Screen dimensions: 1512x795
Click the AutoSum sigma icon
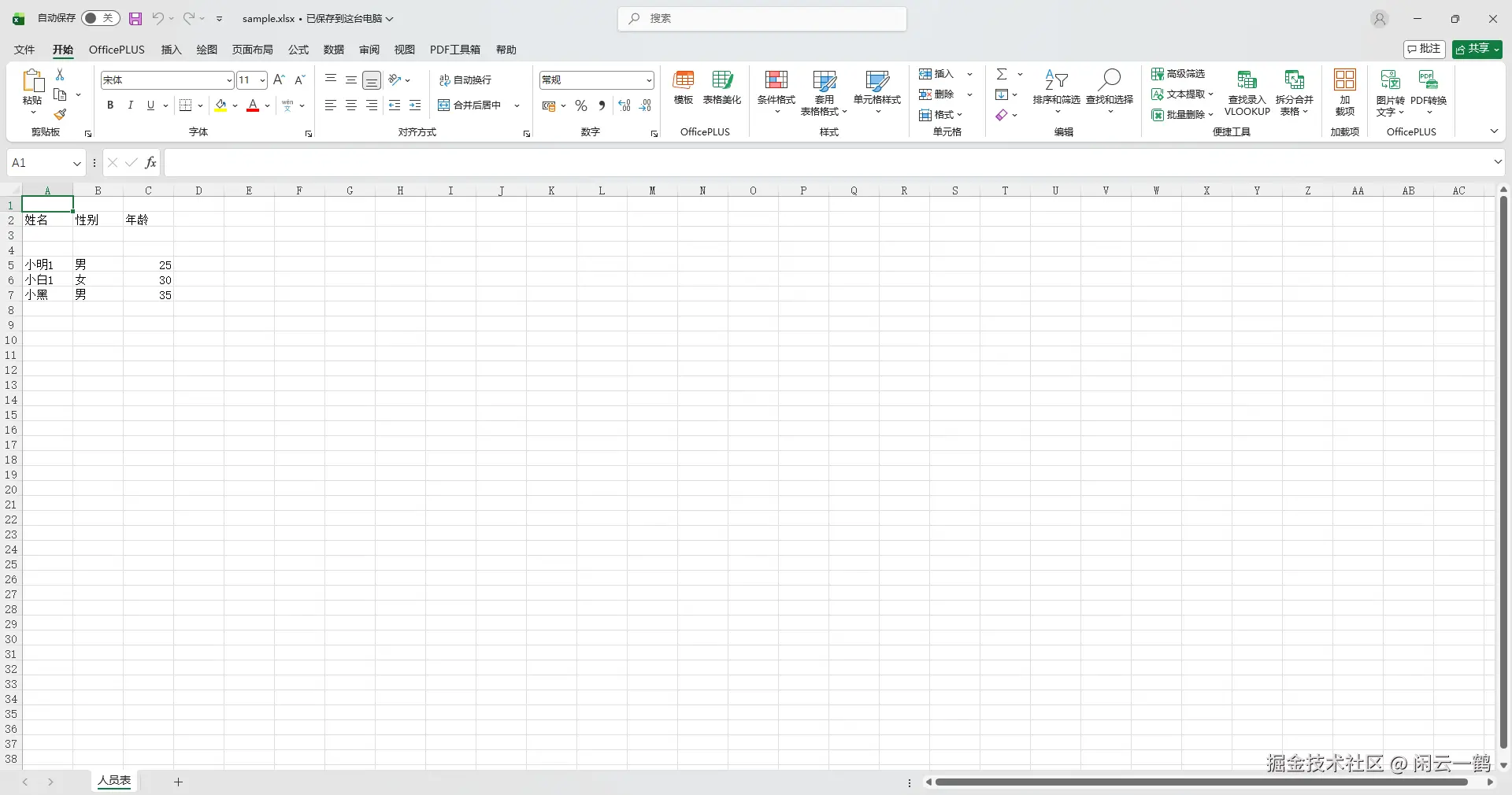1002,74
